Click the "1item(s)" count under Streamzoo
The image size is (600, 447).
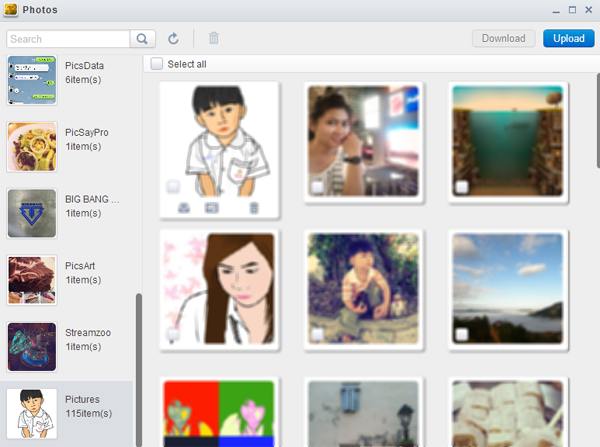pos(83,346)
